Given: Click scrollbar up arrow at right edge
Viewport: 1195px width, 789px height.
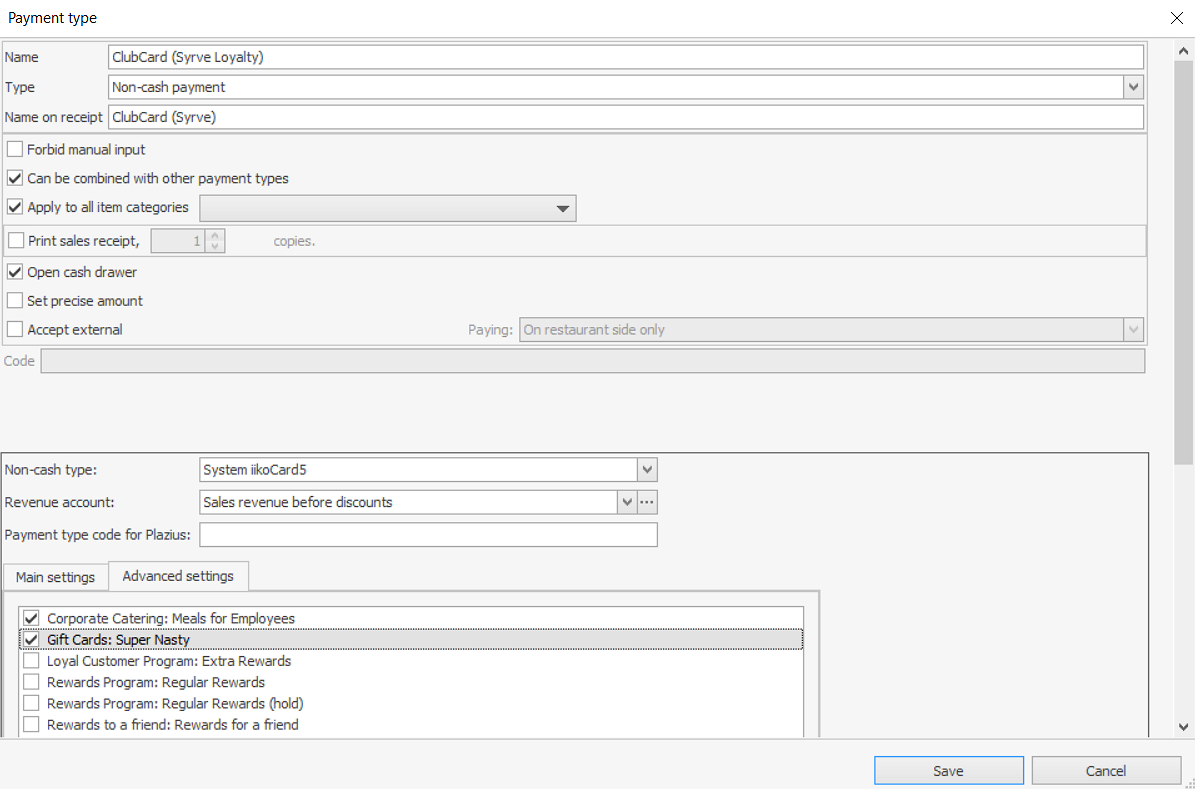Looking at the screenshot, I should [x=1184, y=49].
